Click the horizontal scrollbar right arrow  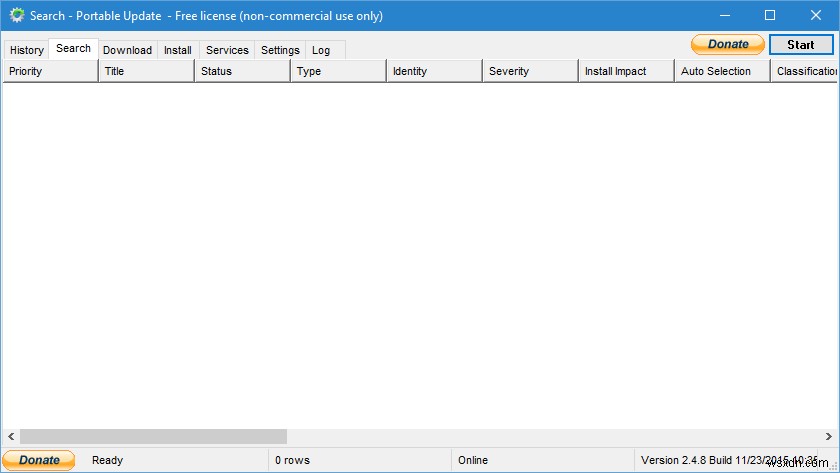(829, 437)
